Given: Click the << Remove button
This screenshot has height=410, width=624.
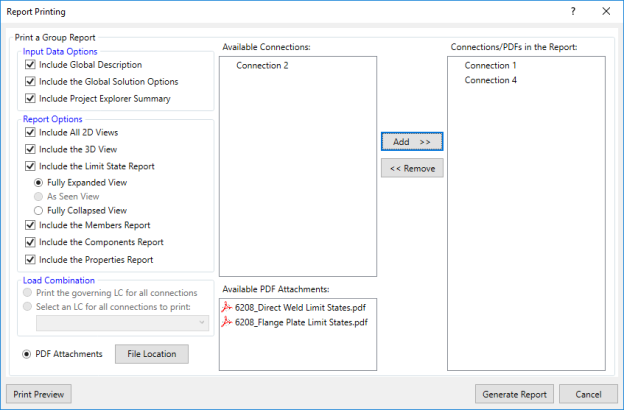Looking at the screenshot, I should (411, 168).
